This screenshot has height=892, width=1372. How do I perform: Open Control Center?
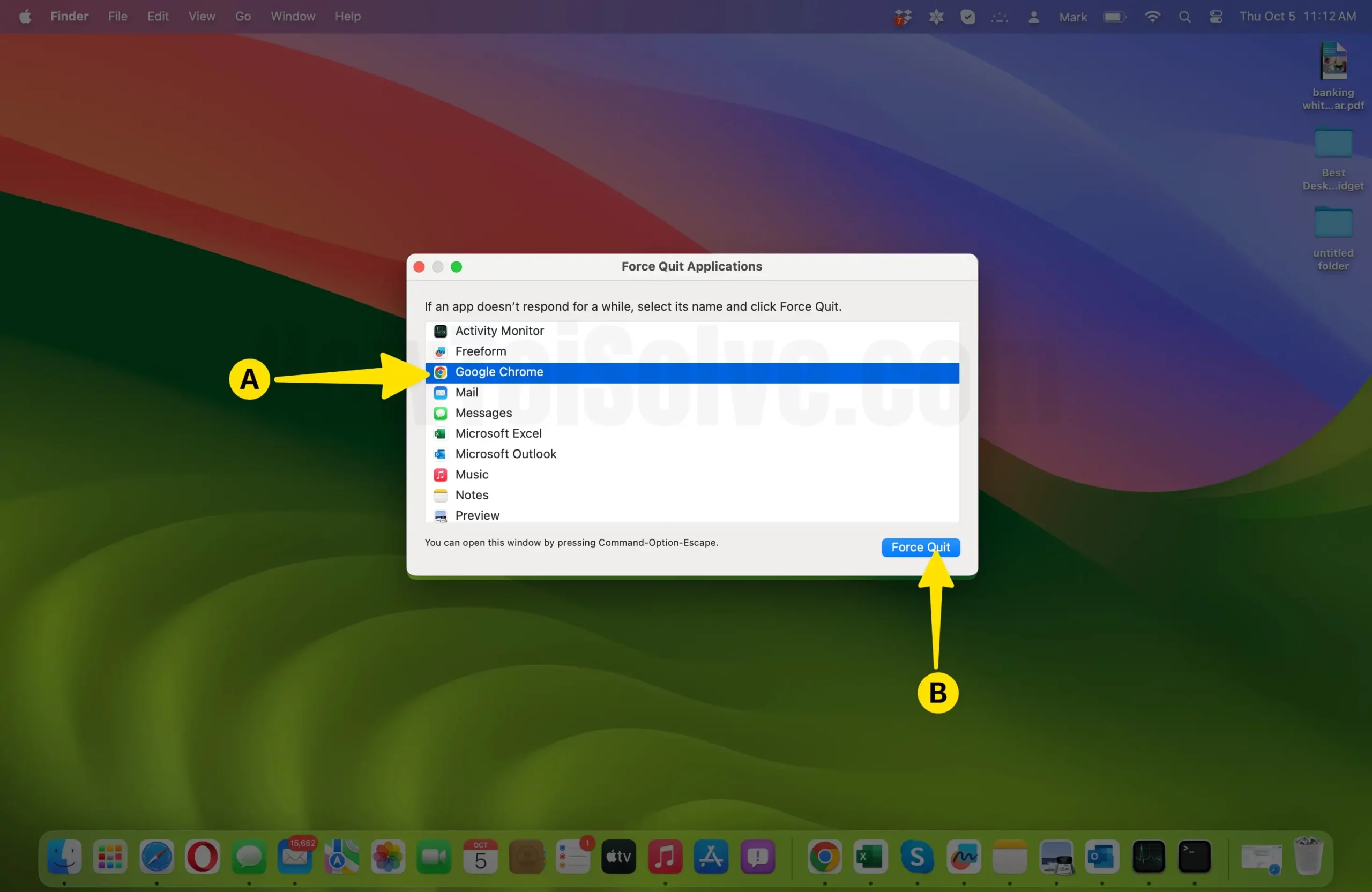(1216, 17)
